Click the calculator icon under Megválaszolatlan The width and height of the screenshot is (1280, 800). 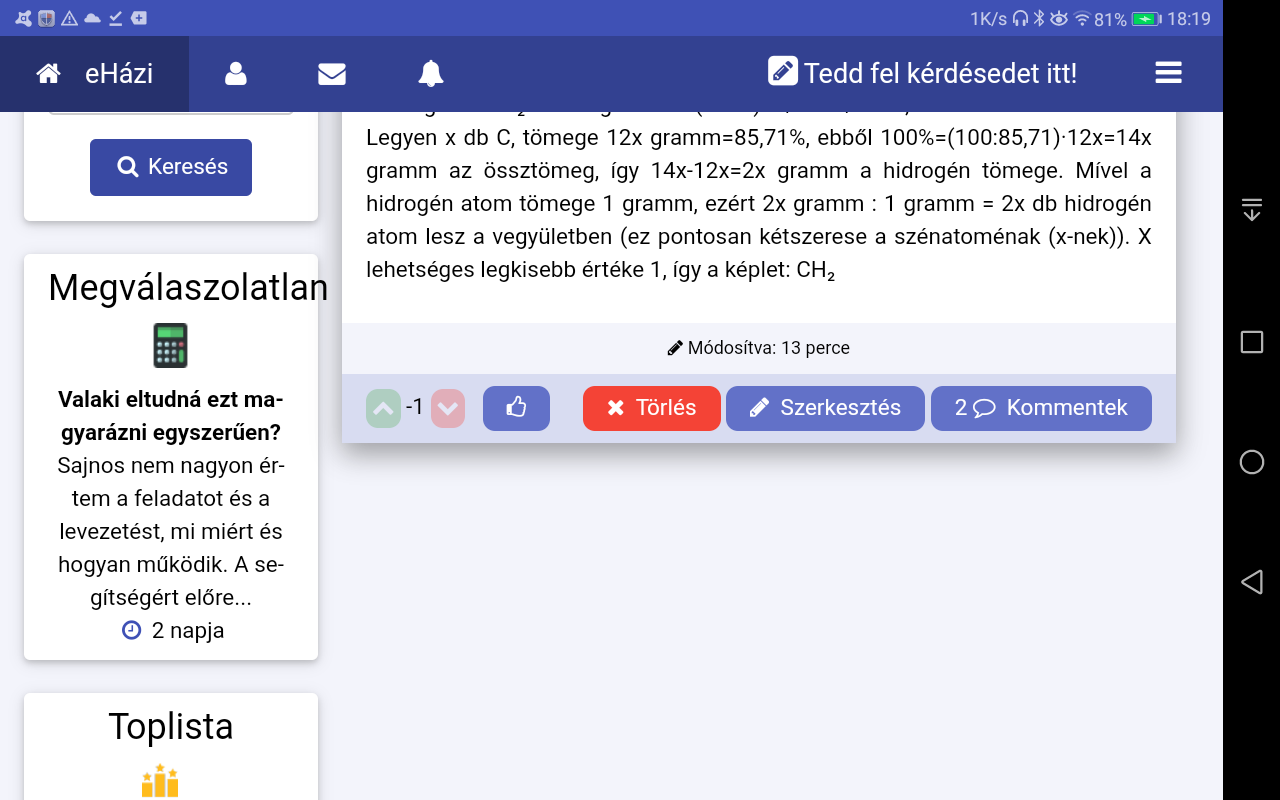coord(170,345)
